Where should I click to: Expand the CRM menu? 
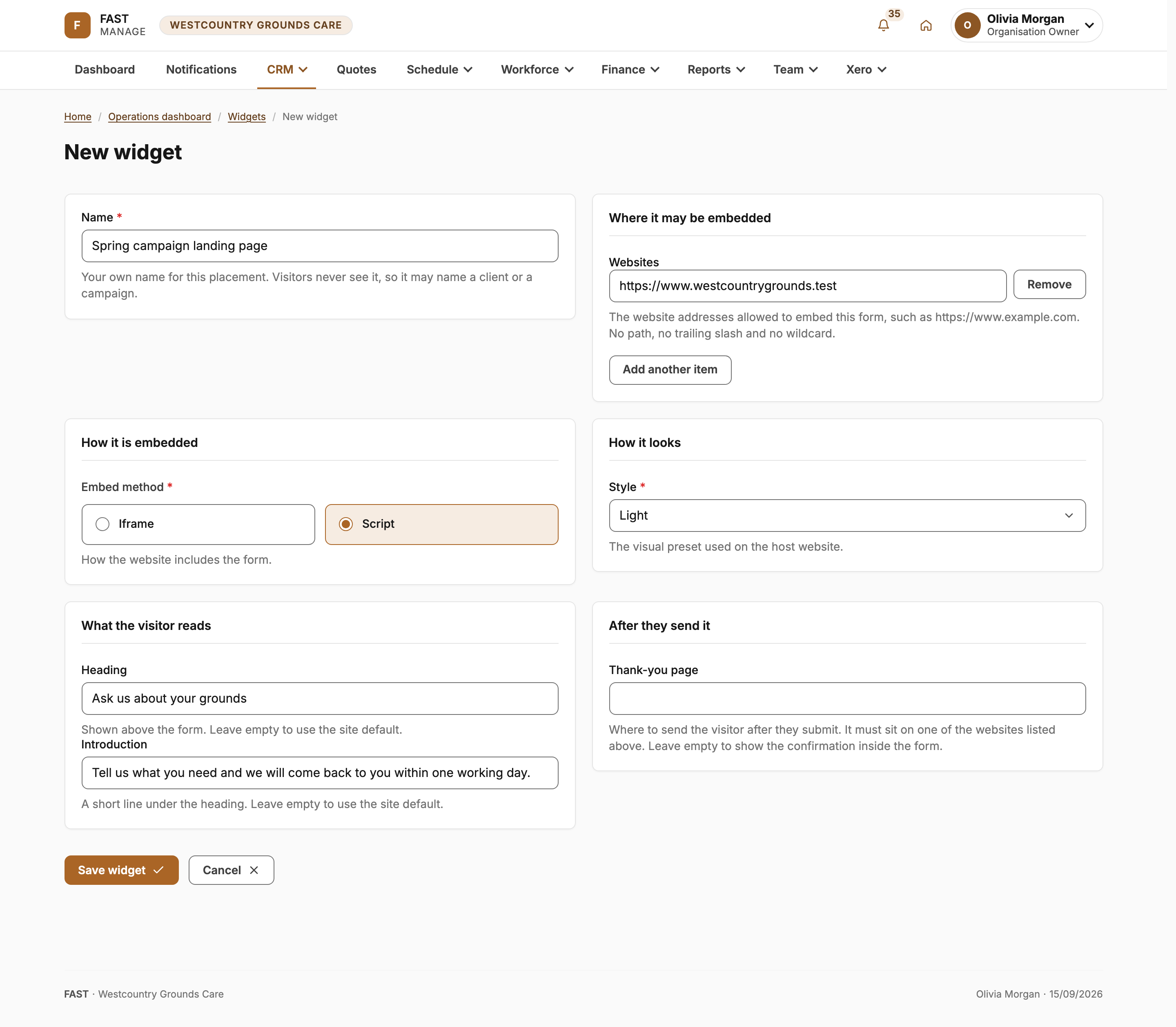(287, 69)
